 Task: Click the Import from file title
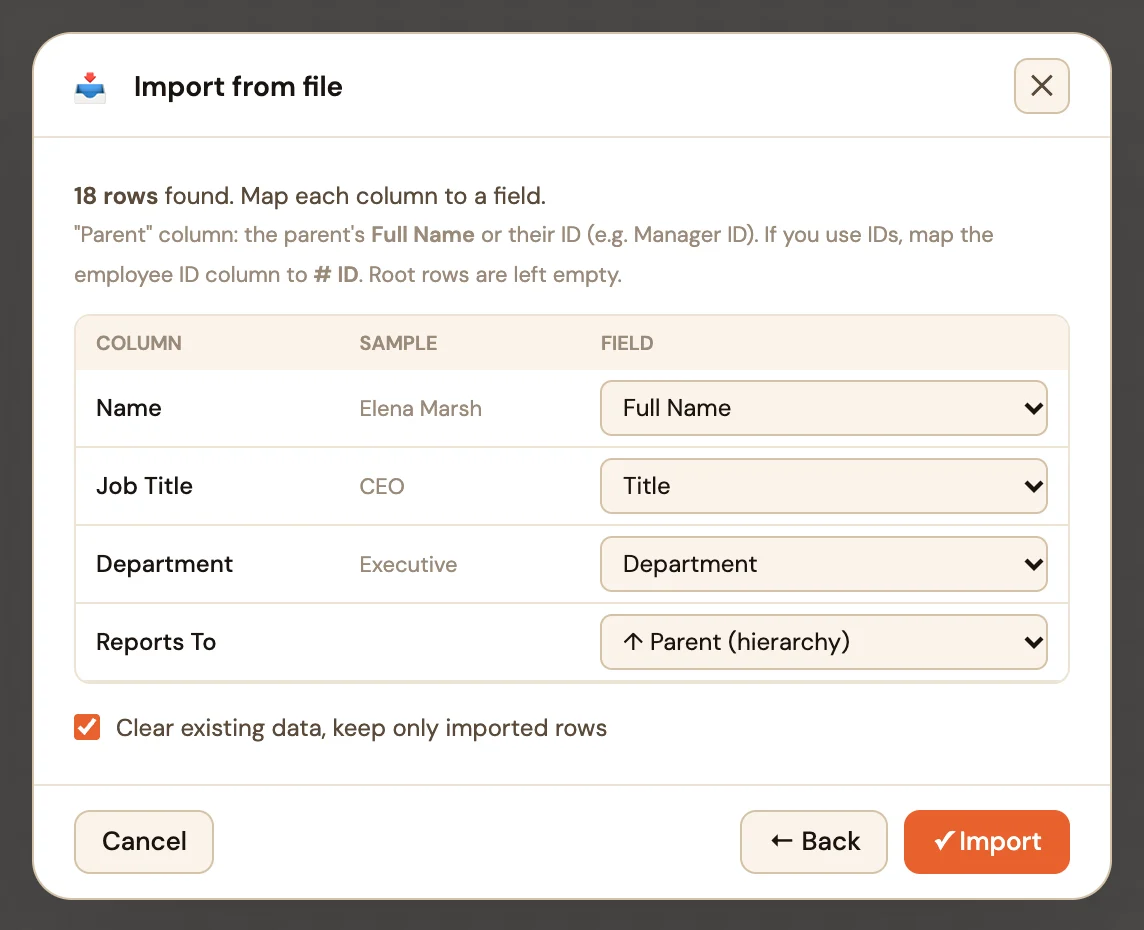point(238,87)
